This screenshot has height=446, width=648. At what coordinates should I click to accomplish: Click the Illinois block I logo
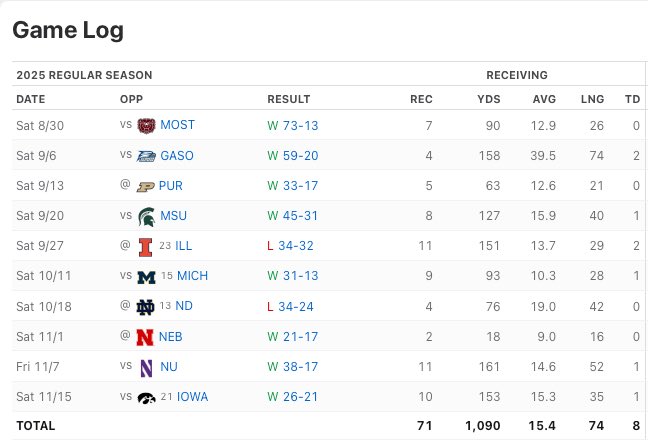pyautogui.click(x=145, y=247)
